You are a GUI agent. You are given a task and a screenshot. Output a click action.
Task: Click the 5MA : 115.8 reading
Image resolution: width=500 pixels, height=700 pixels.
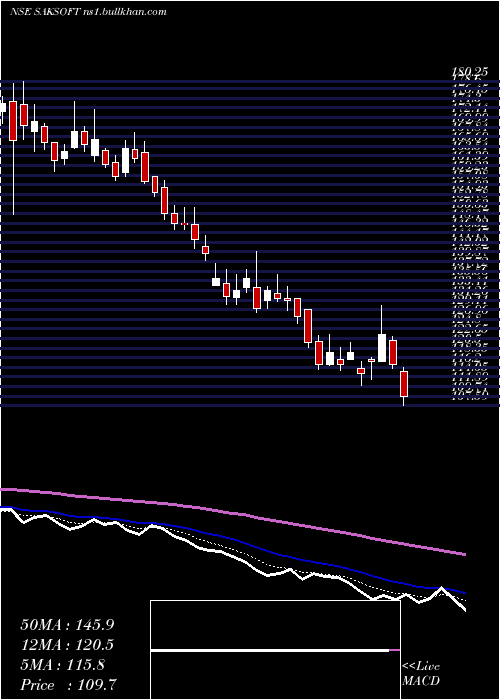62,665
